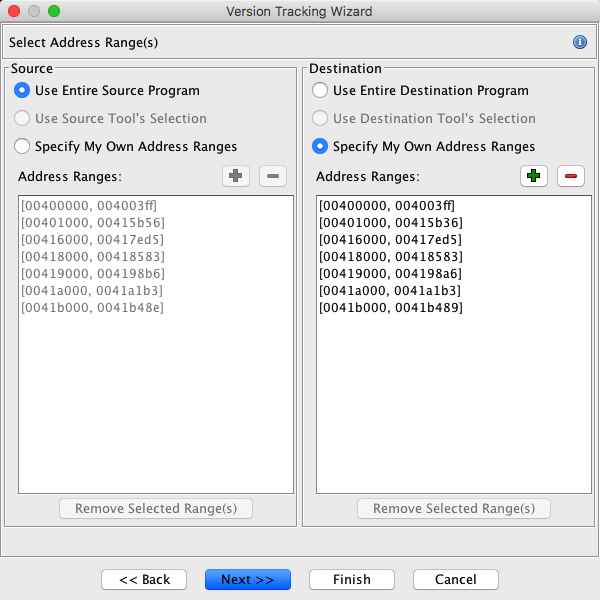Select Use Entire Source Program option
The height and width of the screenshot is (600, 600).
coord(22,90)
